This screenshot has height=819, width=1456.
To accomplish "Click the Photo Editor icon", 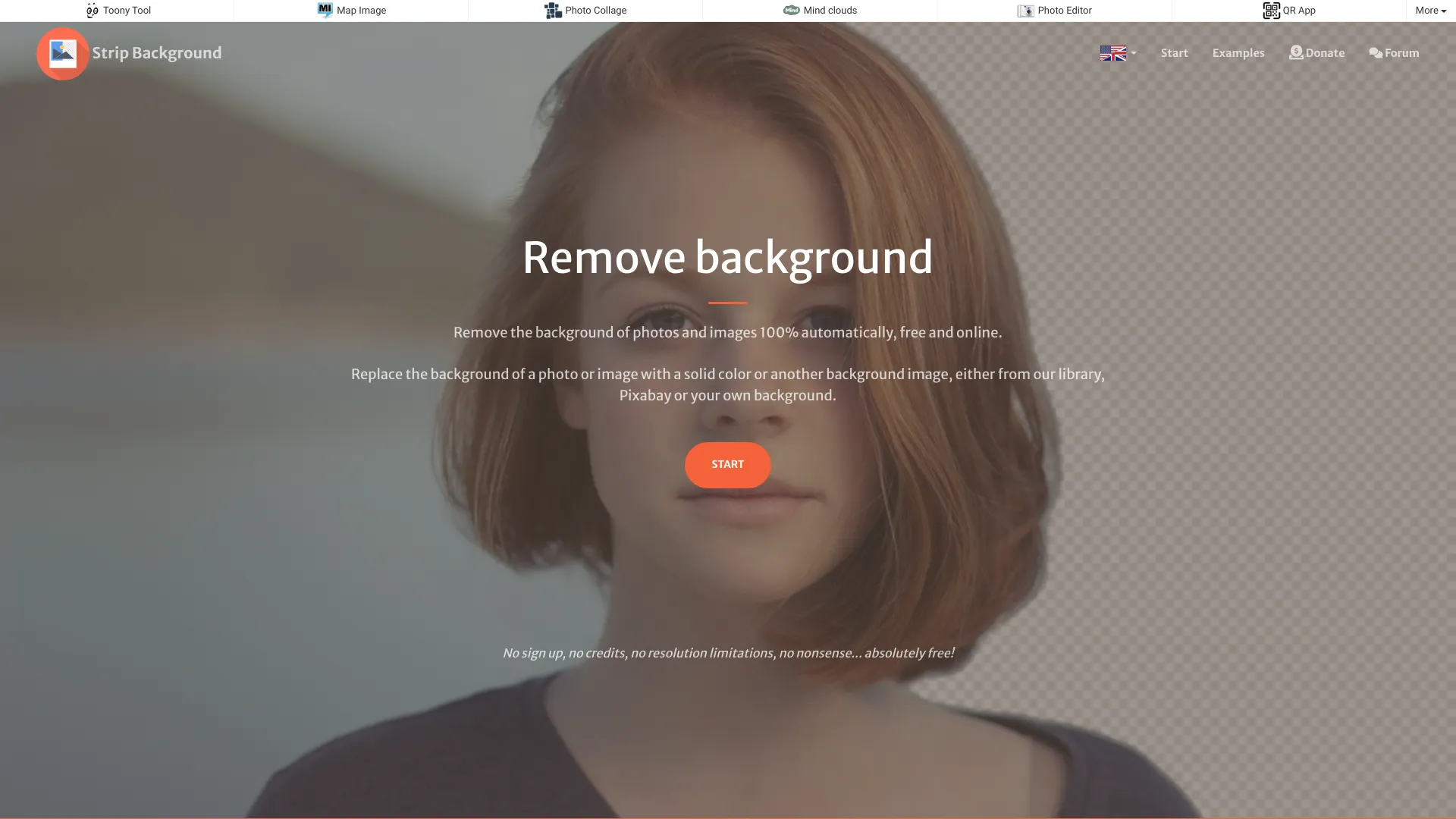I will point(1025,10).
